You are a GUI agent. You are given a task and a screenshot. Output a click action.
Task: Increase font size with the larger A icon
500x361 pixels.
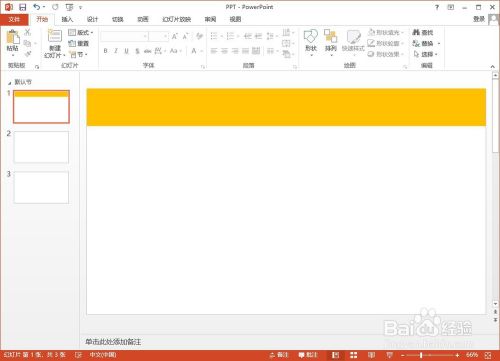pos(175,36)
